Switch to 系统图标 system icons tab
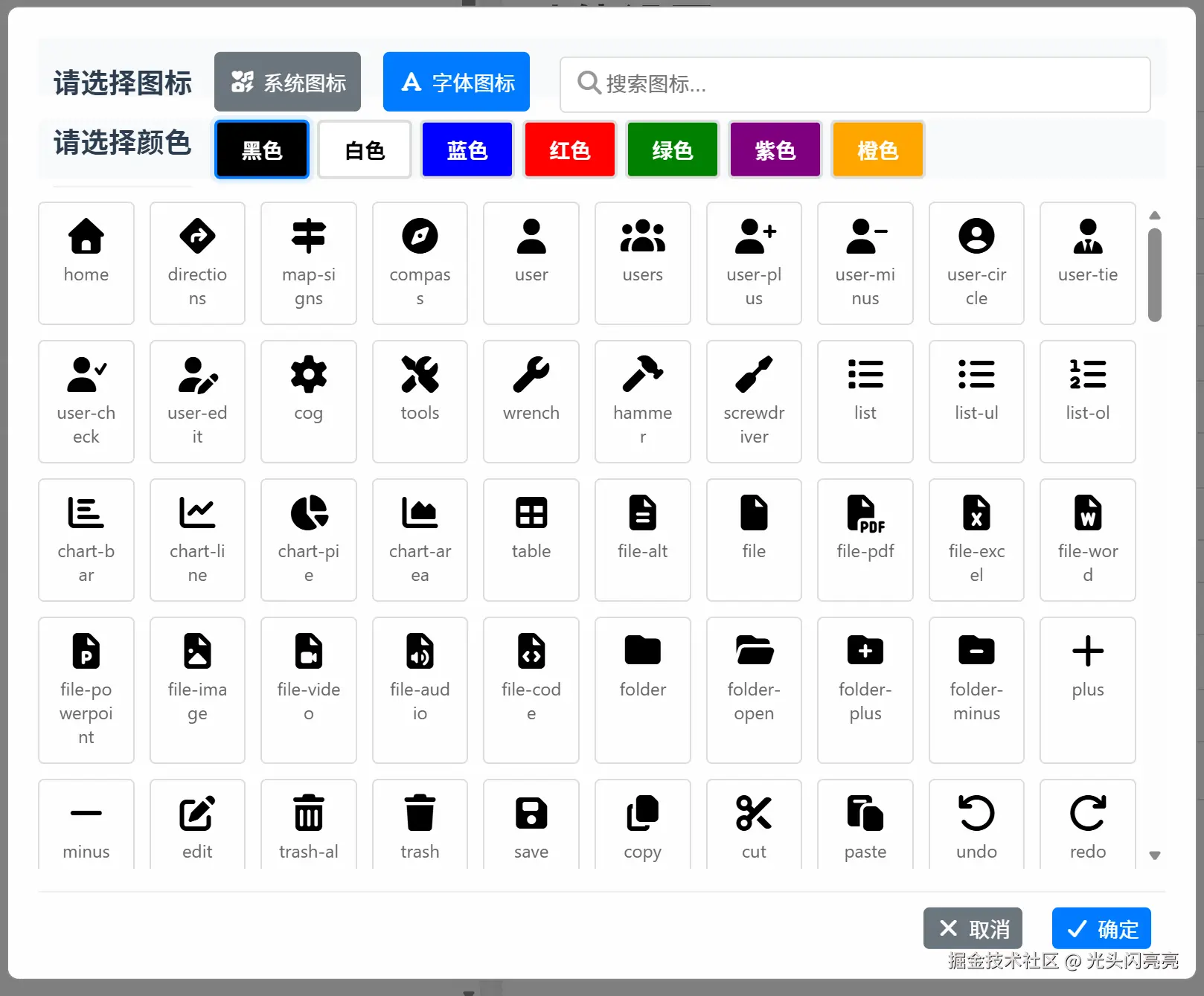 pos(287,82)
